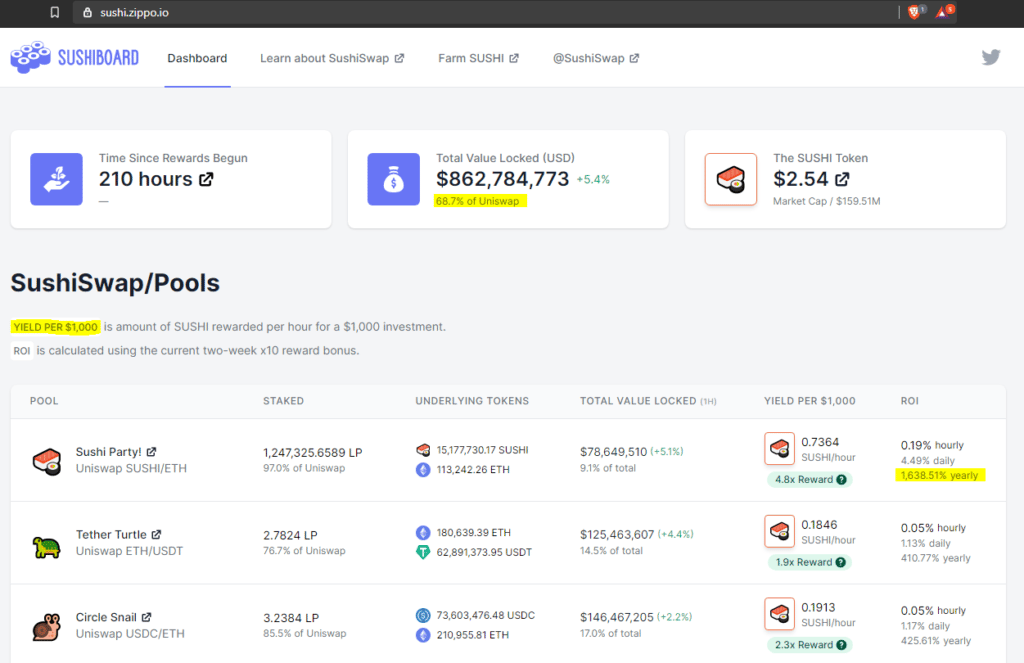1024x663 pixels.
Task: Click highlighted YIELD PER $1,000 tag in description
Action: [56, 327]
